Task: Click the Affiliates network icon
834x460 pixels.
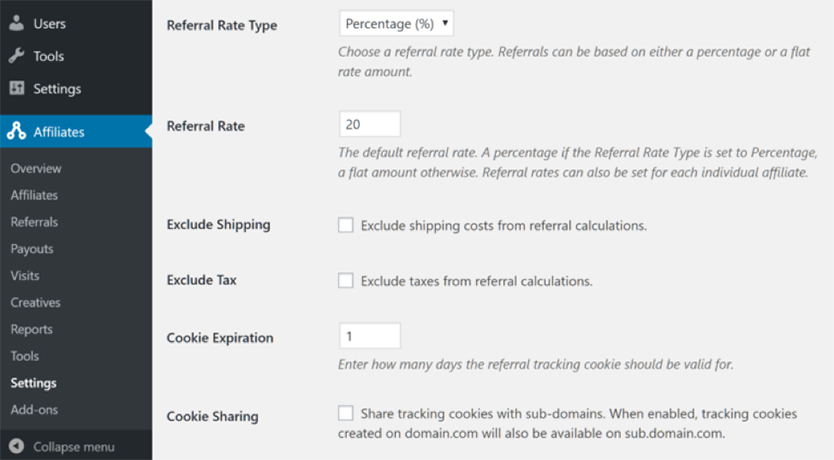Action: [x=16, y=132]
